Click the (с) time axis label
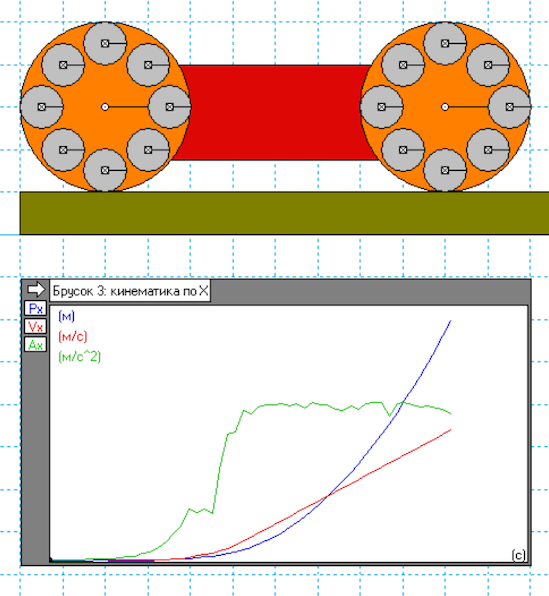The height and width of the screenshot is (596, 549). (x=519, y=555)
